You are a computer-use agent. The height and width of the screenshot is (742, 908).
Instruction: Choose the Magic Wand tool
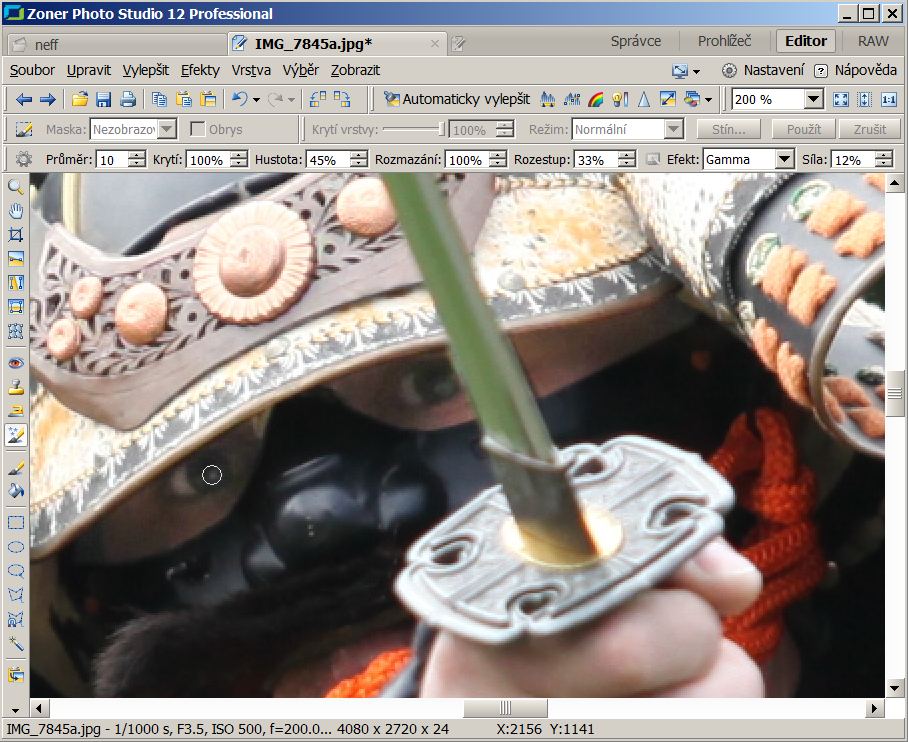tap(16, 643)
